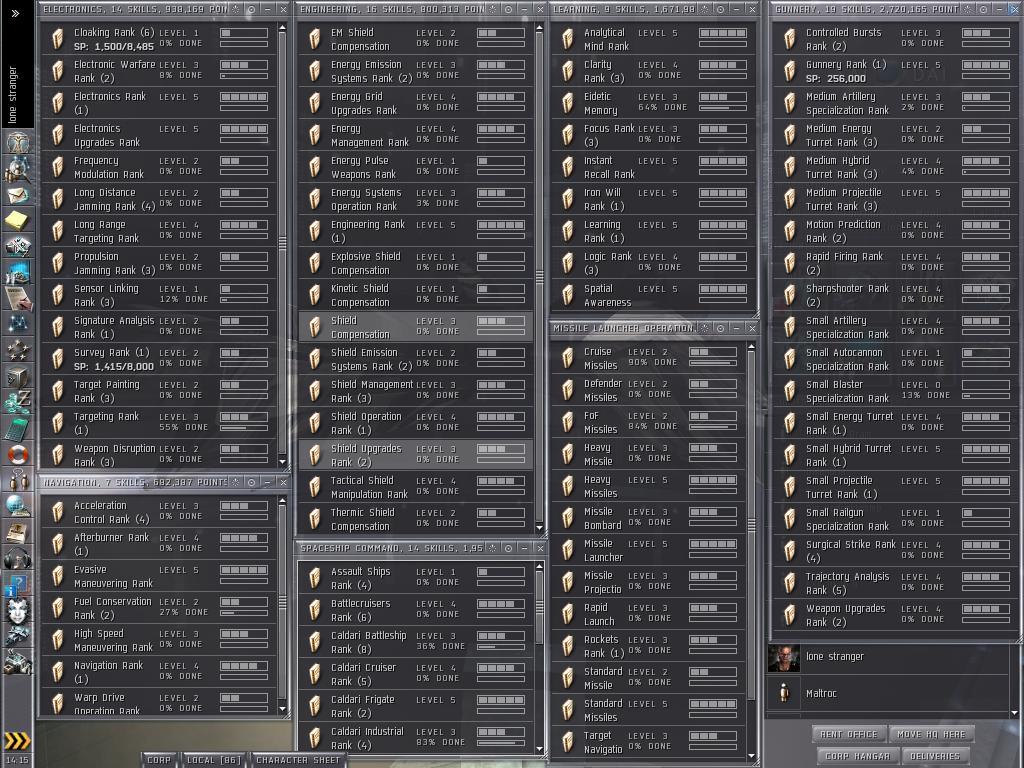The image size is (1024, 768).
Task: Expand the sidebar with double-arrow button
Action: [15, 13]
